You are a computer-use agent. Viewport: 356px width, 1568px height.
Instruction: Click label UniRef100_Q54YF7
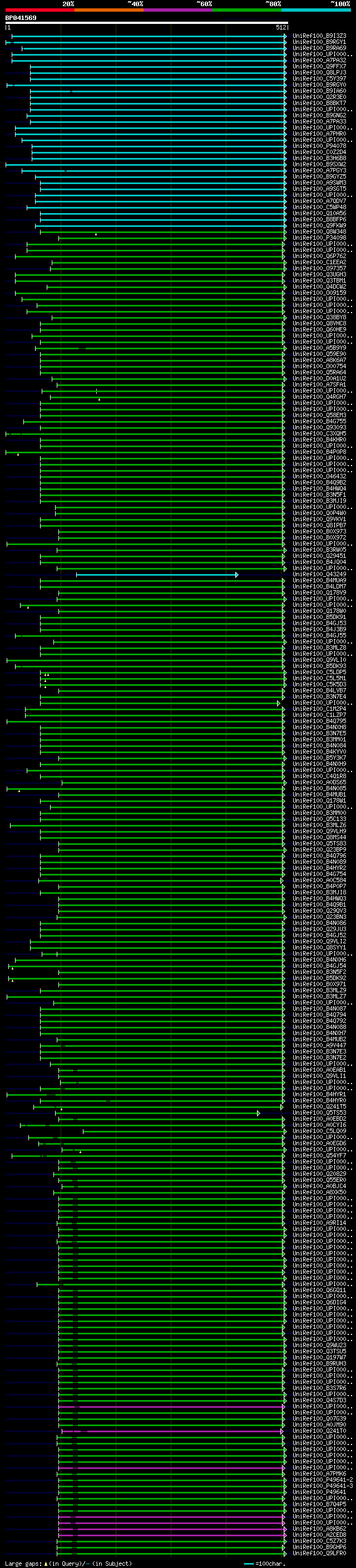point(319,1155)
